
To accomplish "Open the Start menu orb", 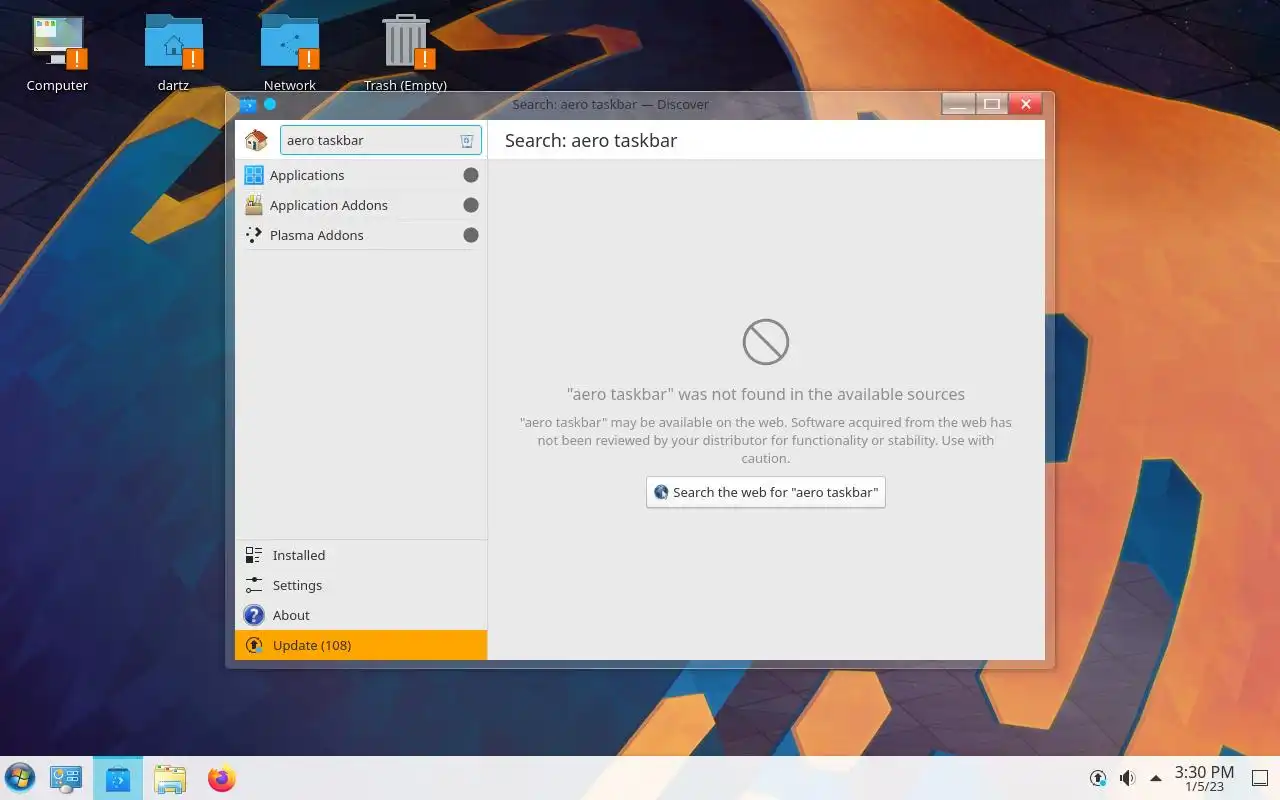I will pyautogui.click(x=20, y=778).
